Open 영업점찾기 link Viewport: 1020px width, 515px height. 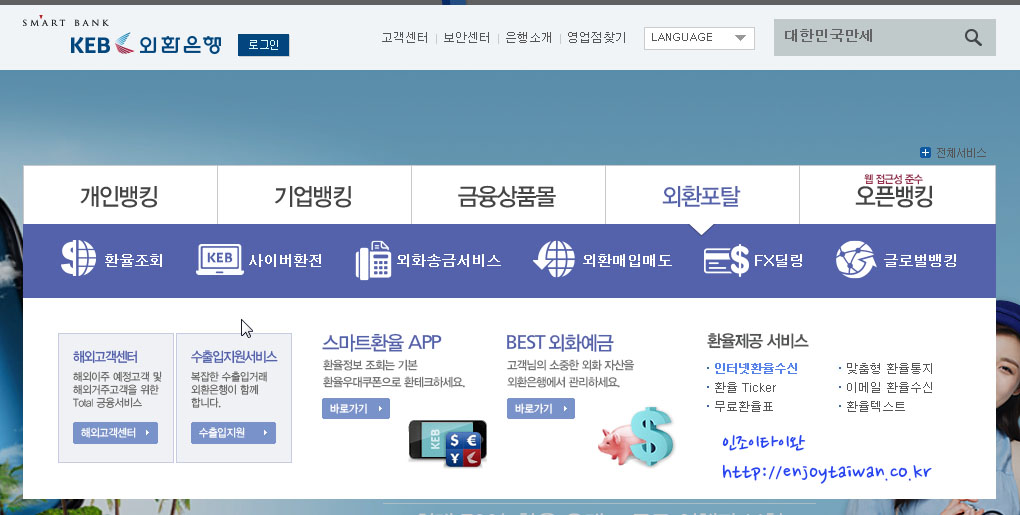(x=597, y=38)
